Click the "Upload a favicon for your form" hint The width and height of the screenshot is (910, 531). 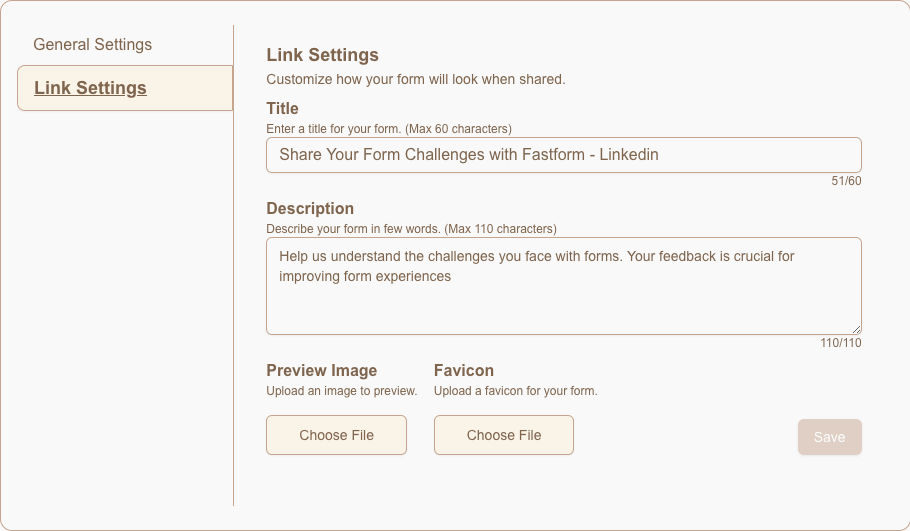(515, 391)
